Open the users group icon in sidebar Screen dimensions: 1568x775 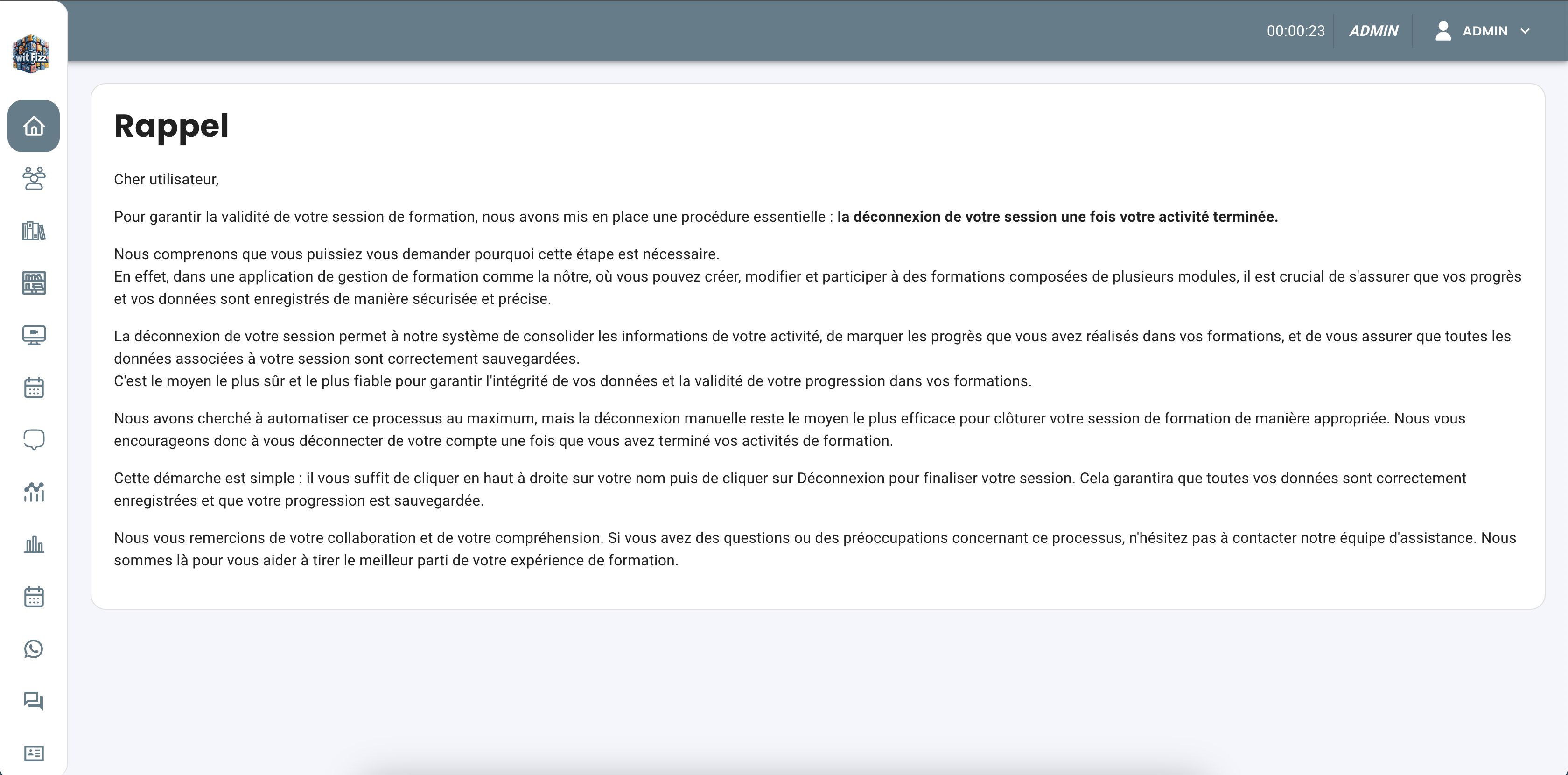[x=34, y=178]
